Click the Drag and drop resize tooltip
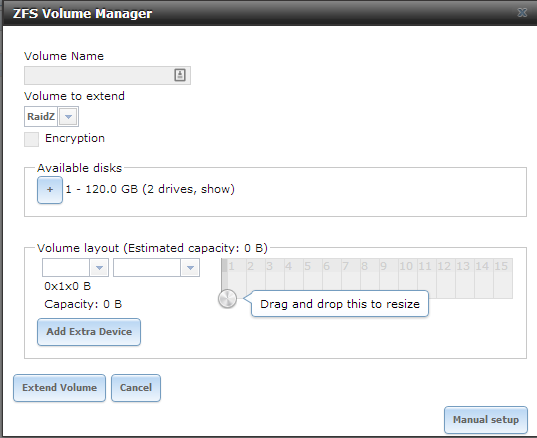537x438 pixels. click(x=340, y=304)
